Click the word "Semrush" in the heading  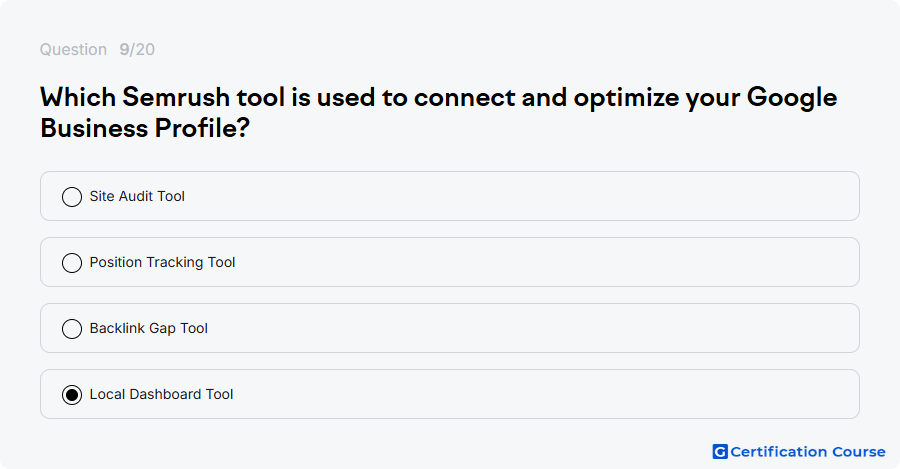pos(176,97)
